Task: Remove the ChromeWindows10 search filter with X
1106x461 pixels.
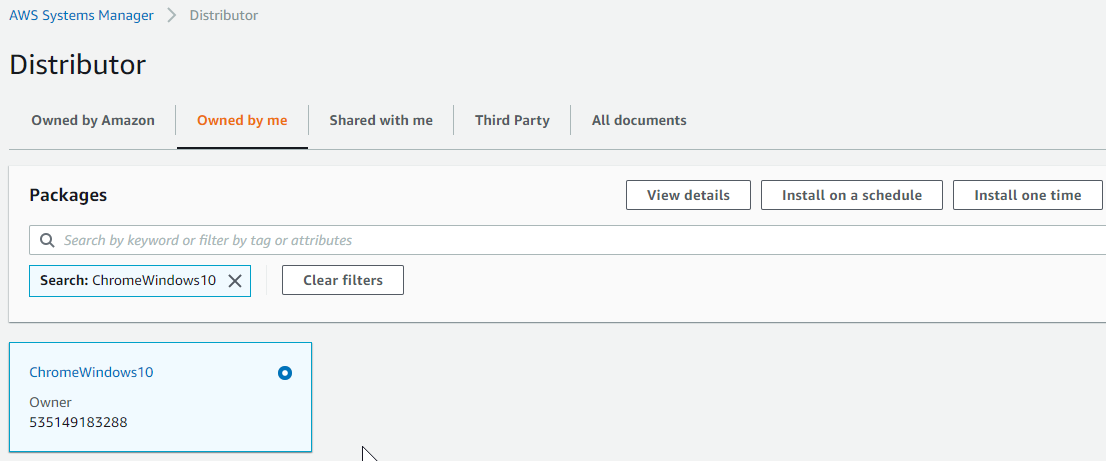Action: [235, 281]
